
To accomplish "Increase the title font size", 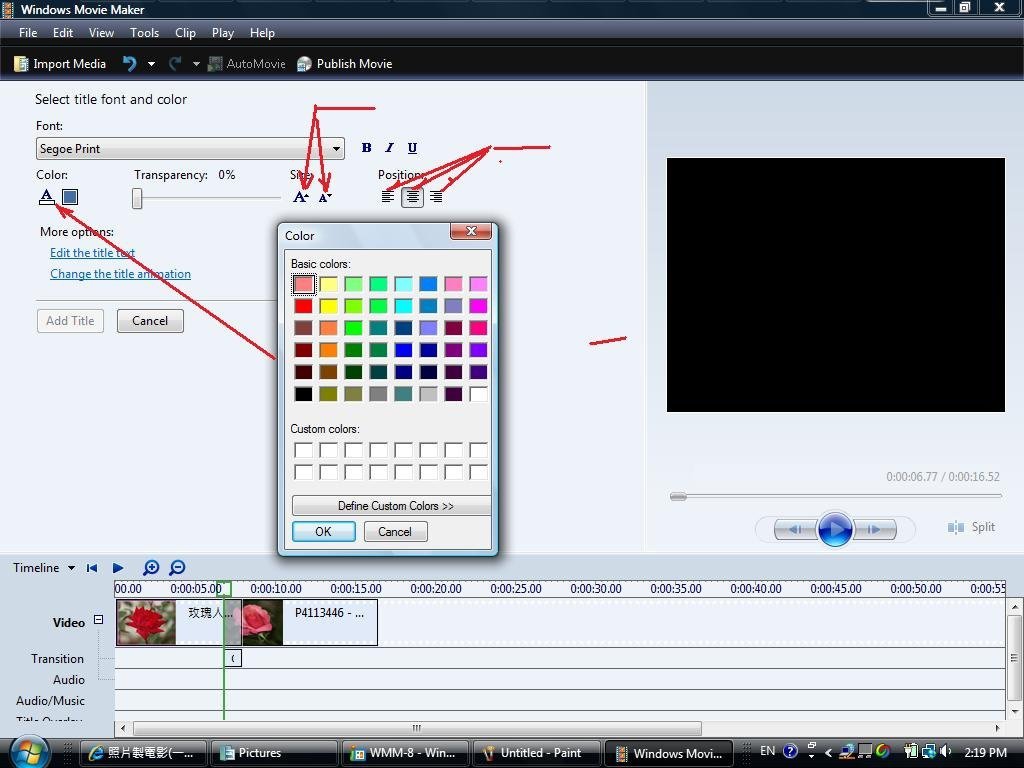I will tap(300, 197).
